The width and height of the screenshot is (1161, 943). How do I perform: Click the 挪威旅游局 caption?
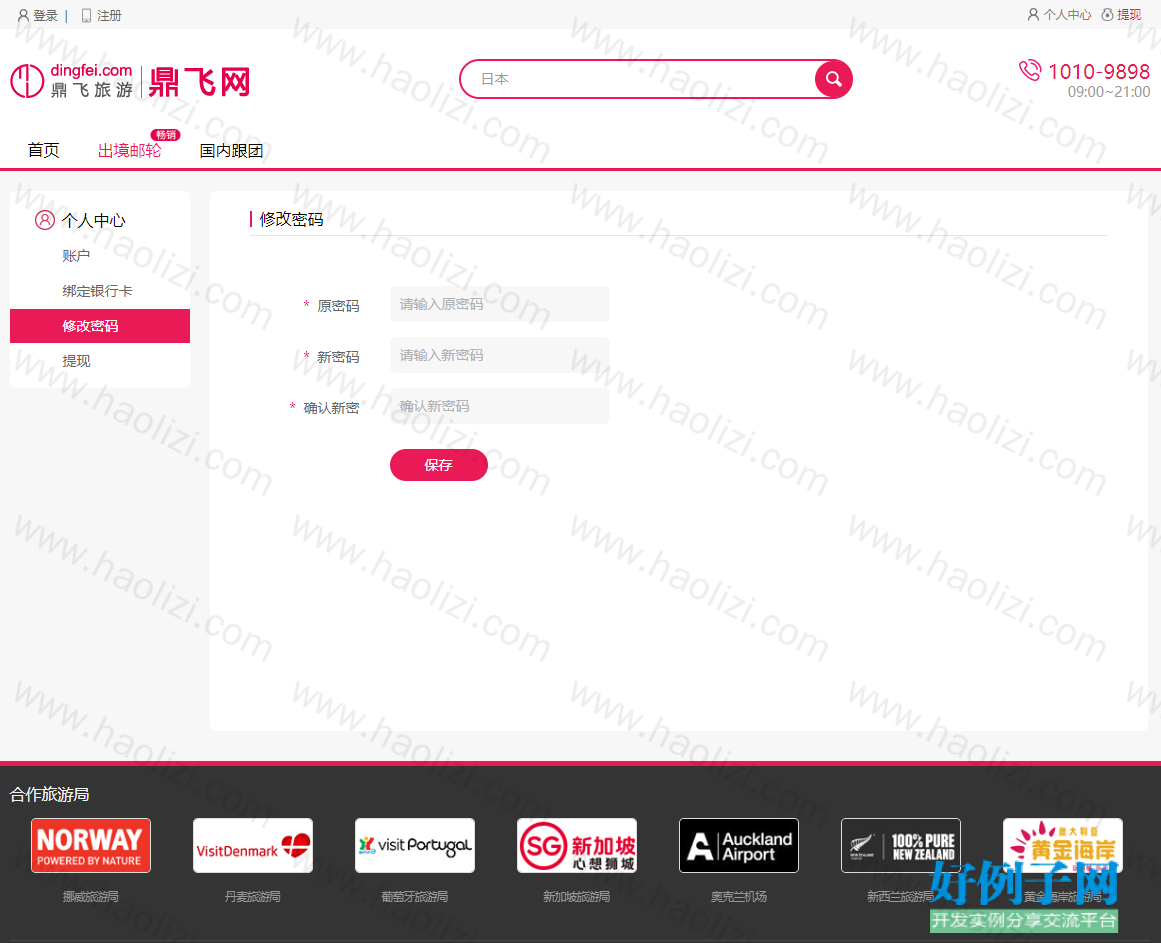pyautogui.click(x=90, y=896)
